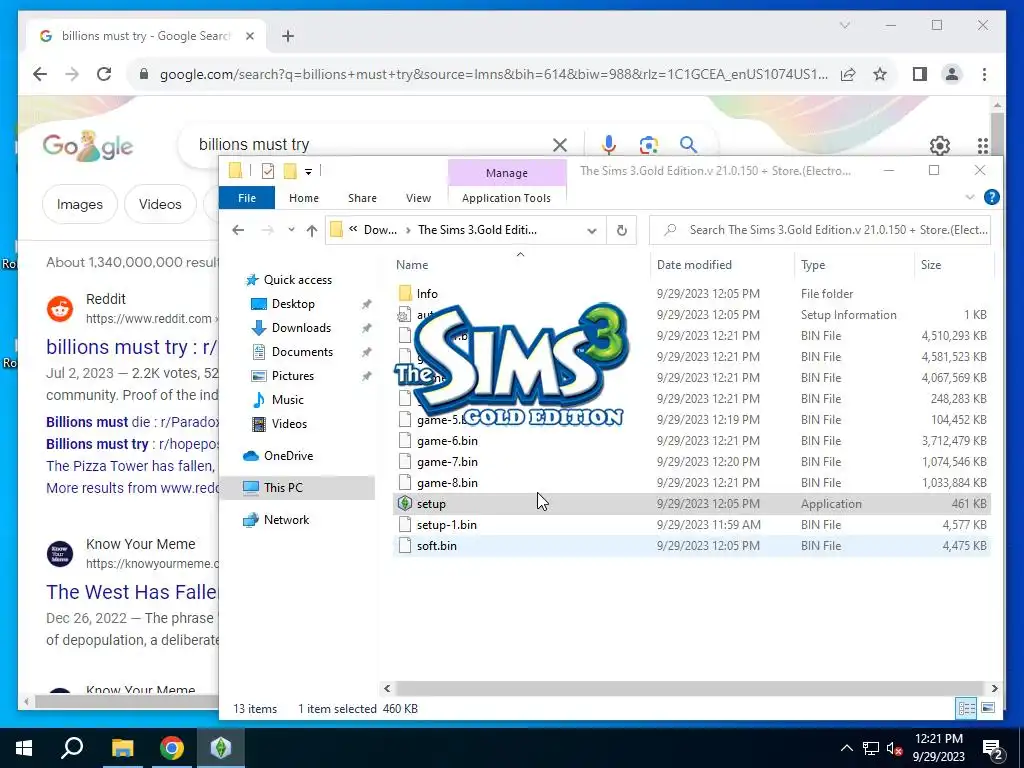Open Downloads in navigation pane
Image resolution: width=1024 pixels, height=768 pixels.
[x=301, y=328]
